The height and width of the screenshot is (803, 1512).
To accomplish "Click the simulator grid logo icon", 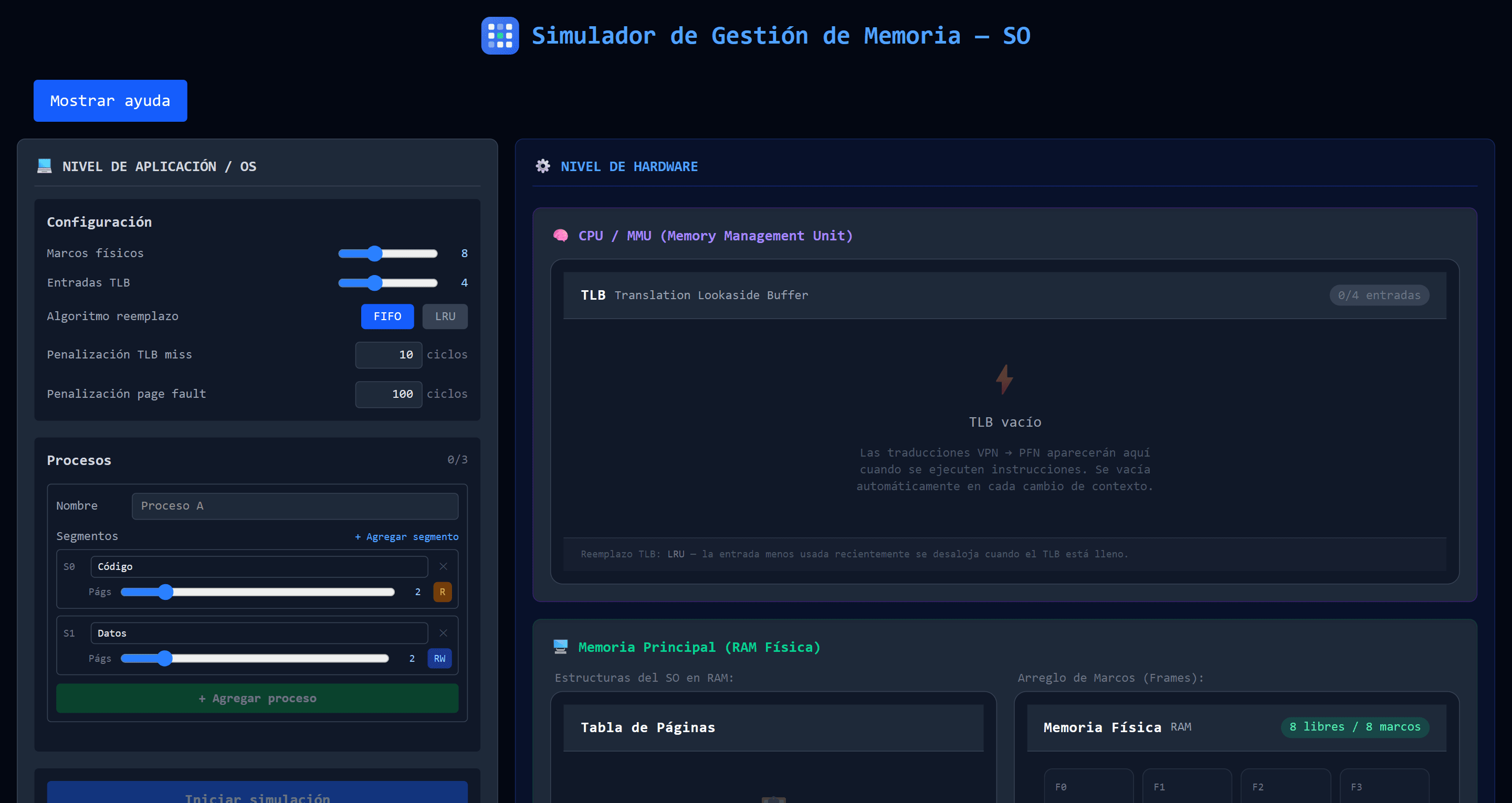I will (499, 36).
